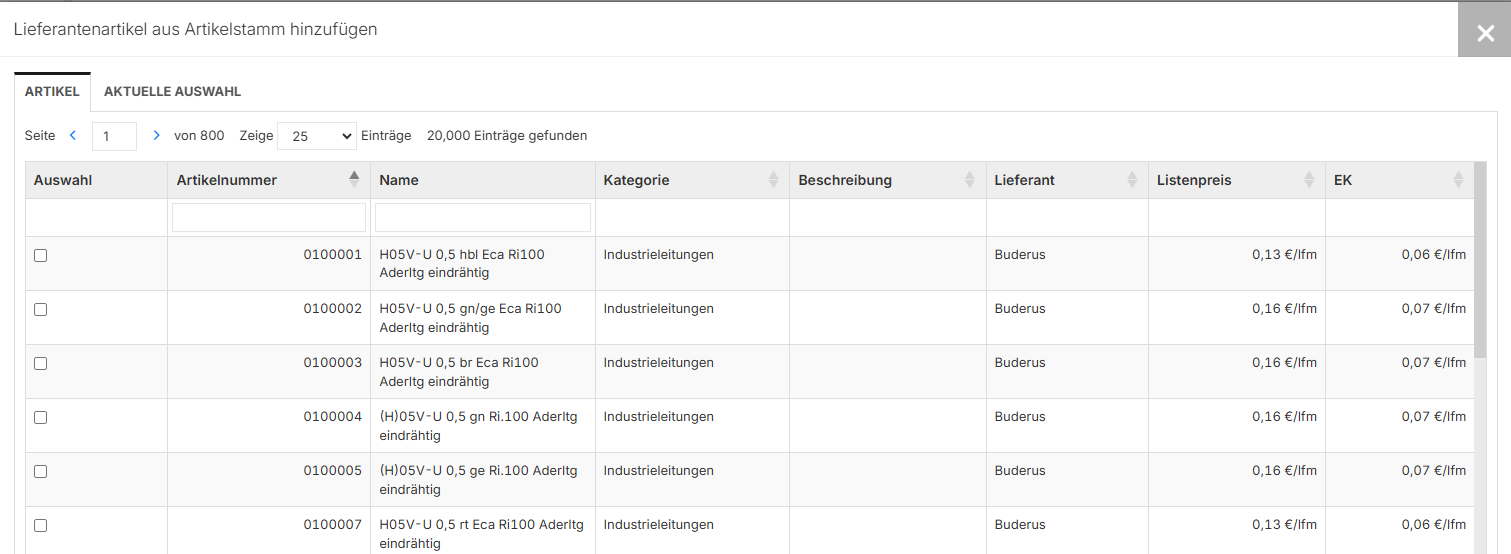Select the Artikel tab
This screenshot has width=1511, height=554.
52,92
